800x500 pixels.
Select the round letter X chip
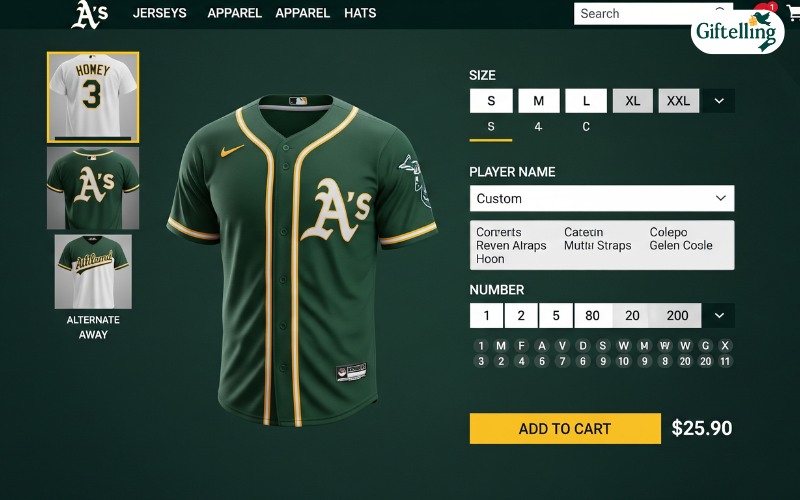725,346
